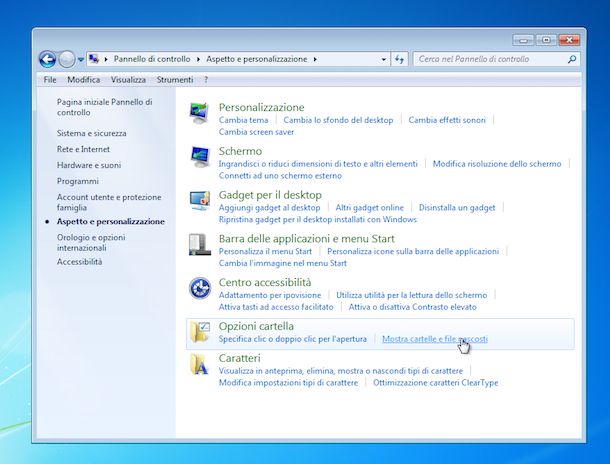Open the Opzioni cartella folder icon
Screen dimensions: 610x464
point(200,332)
